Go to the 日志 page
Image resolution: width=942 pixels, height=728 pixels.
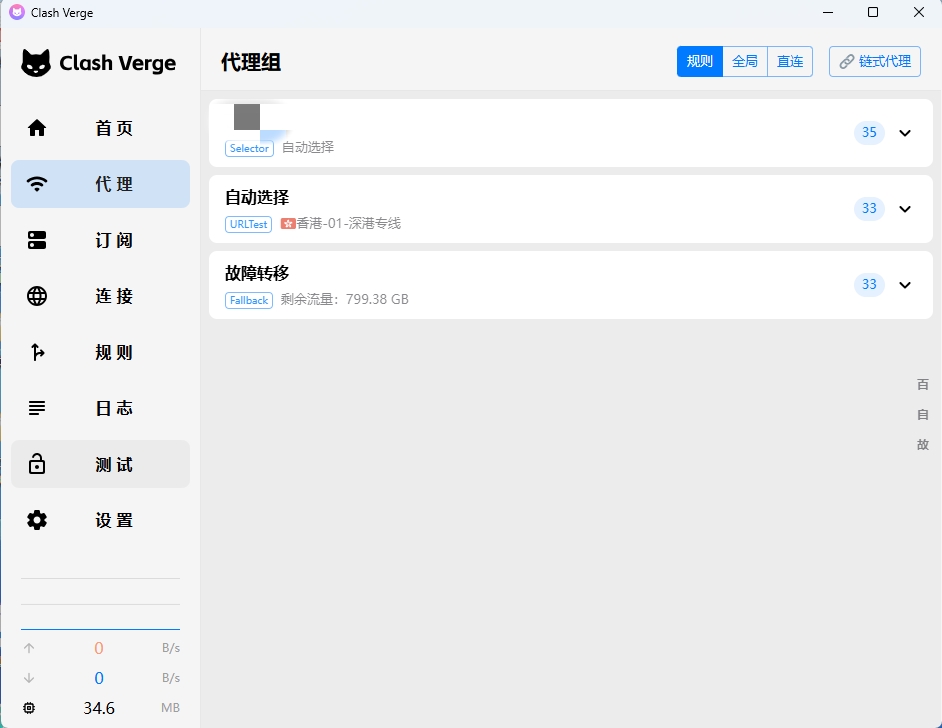(x=114, y=408)
